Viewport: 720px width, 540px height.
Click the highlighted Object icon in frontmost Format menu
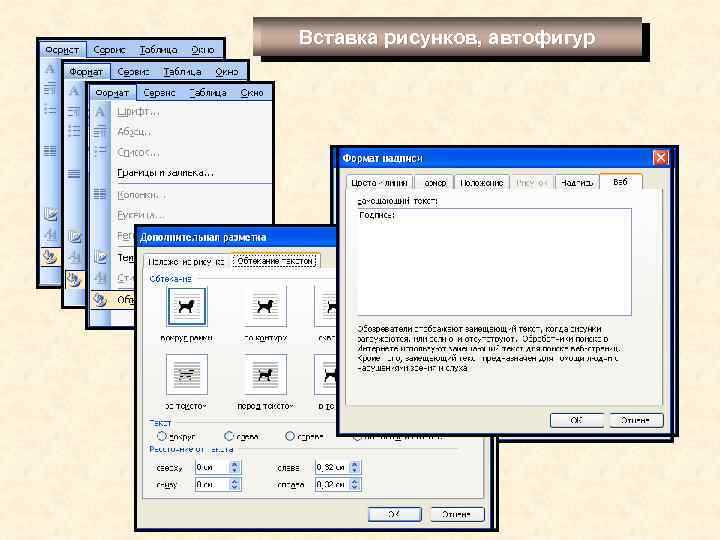[100, 300]
